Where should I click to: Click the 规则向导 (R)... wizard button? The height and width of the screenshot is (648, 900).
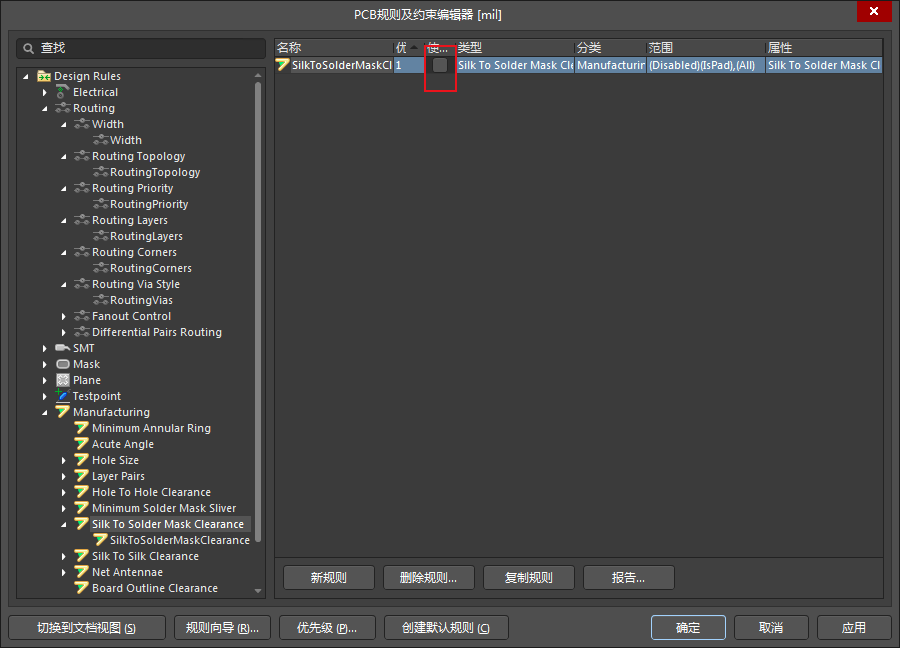click(222, 627)
